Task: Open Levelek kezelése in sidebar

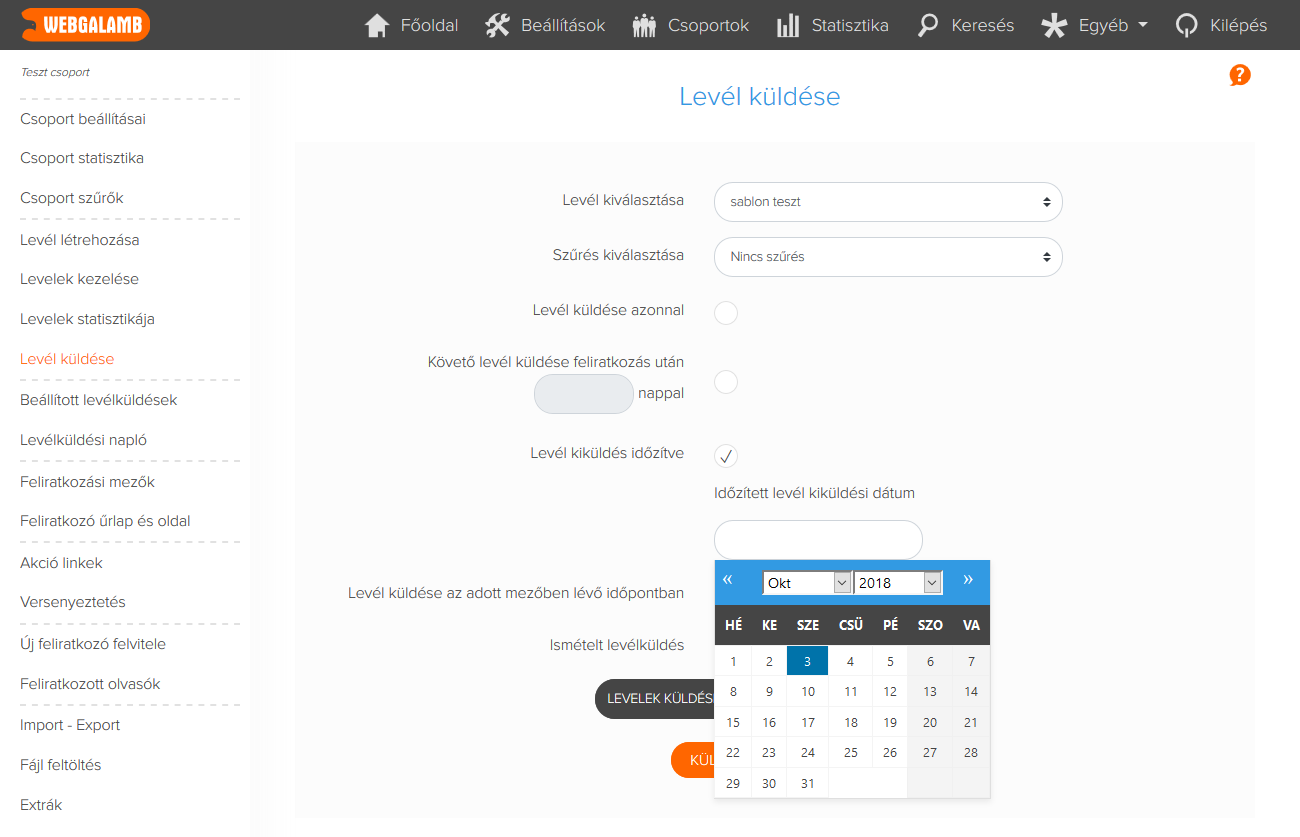Action: 79,279
